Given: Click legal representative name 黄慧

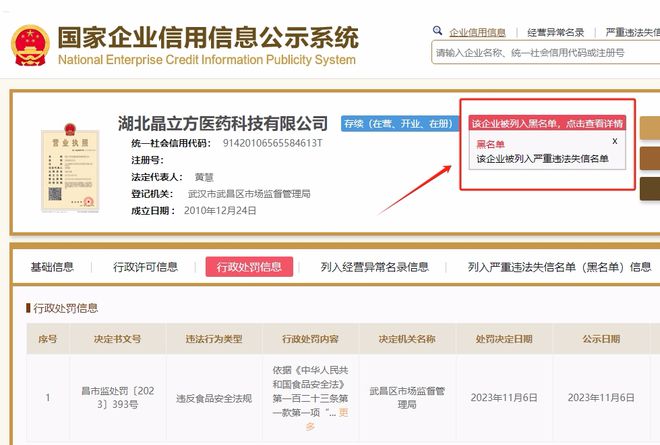Looking at the screenshot, I should (204, 177).
